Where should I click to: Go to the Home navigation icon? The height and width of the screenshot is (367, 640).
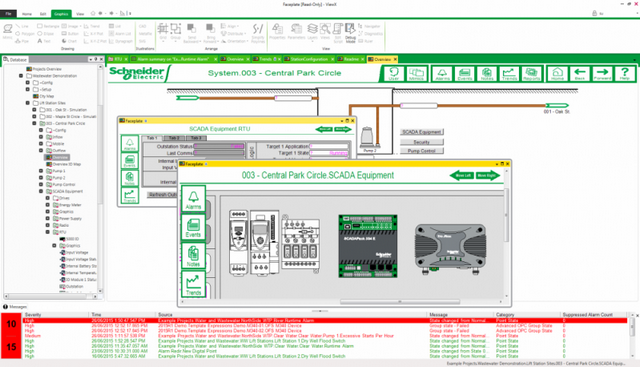(x=558, y=74)
